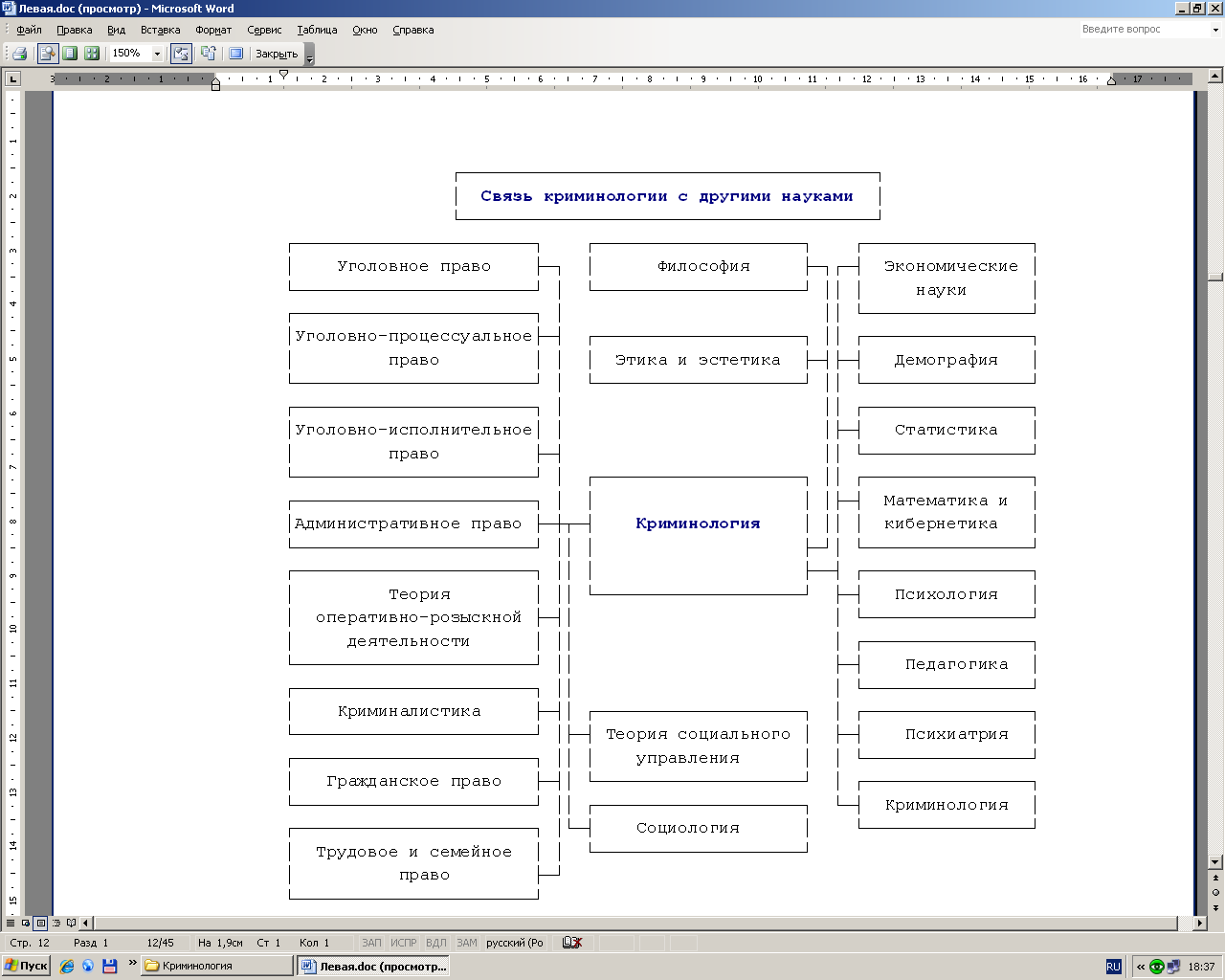The image size is (1225, 980).
Task: Click the Пуск start button
Action: [x=27, y=967]
